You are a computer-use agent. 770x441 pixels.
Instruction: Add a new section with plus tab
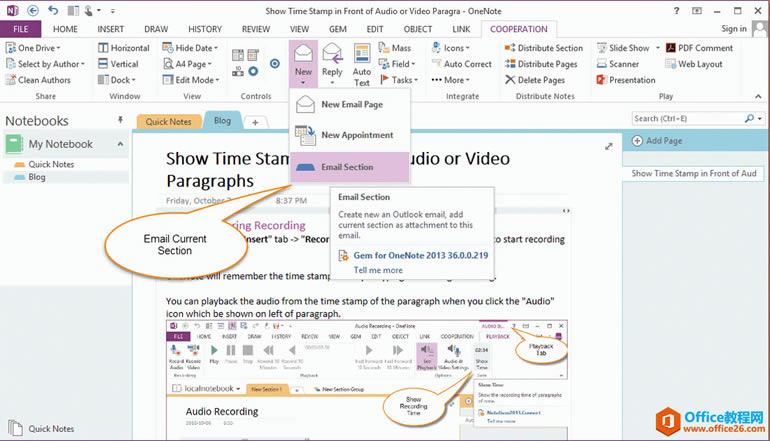point(255,123)
